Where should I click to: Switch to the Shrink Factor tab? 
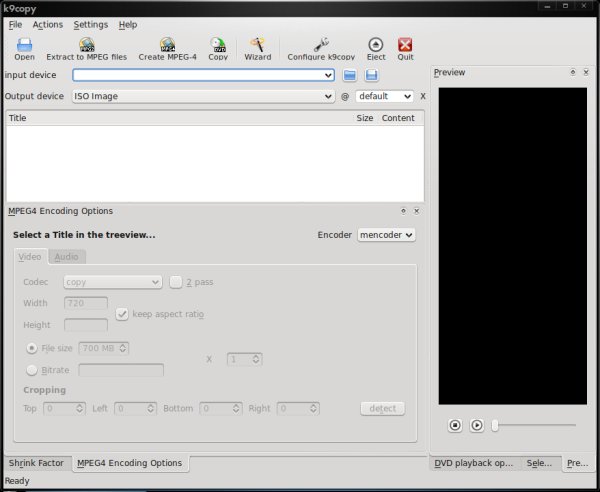pos(35,463)
